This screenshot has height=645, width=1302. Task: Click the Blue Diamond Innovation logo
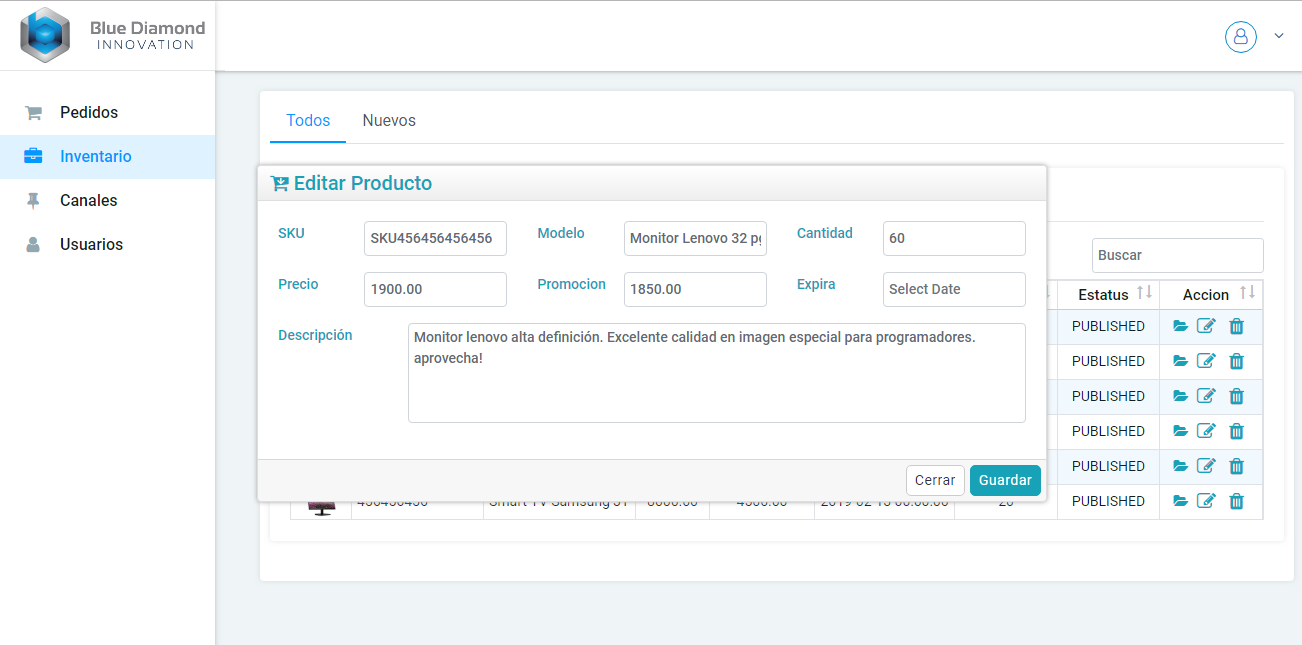[112, 35]
